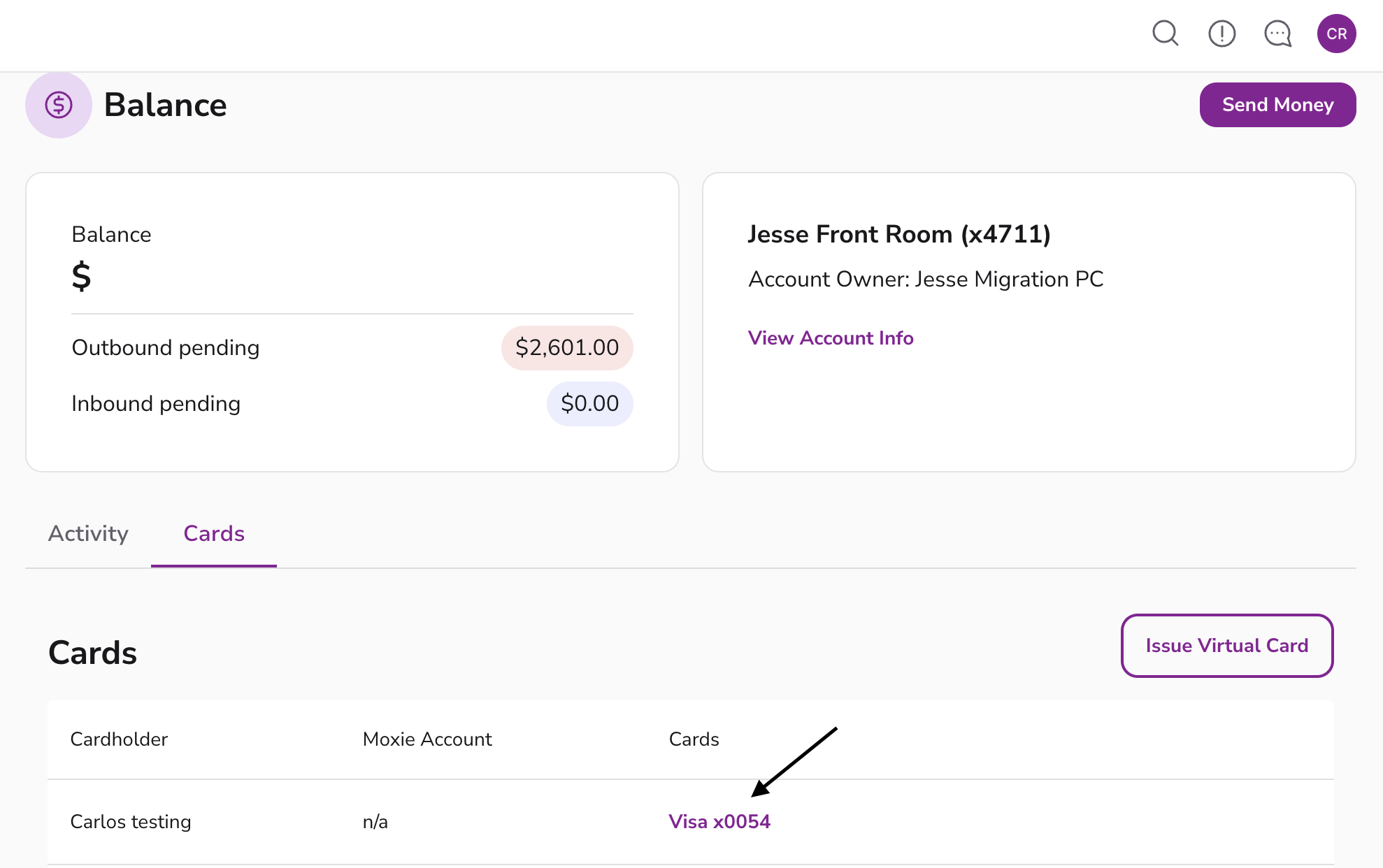Open the search magnifier icon
The height and width of the screenshot is (868, 1383).
click(1165, 33)
